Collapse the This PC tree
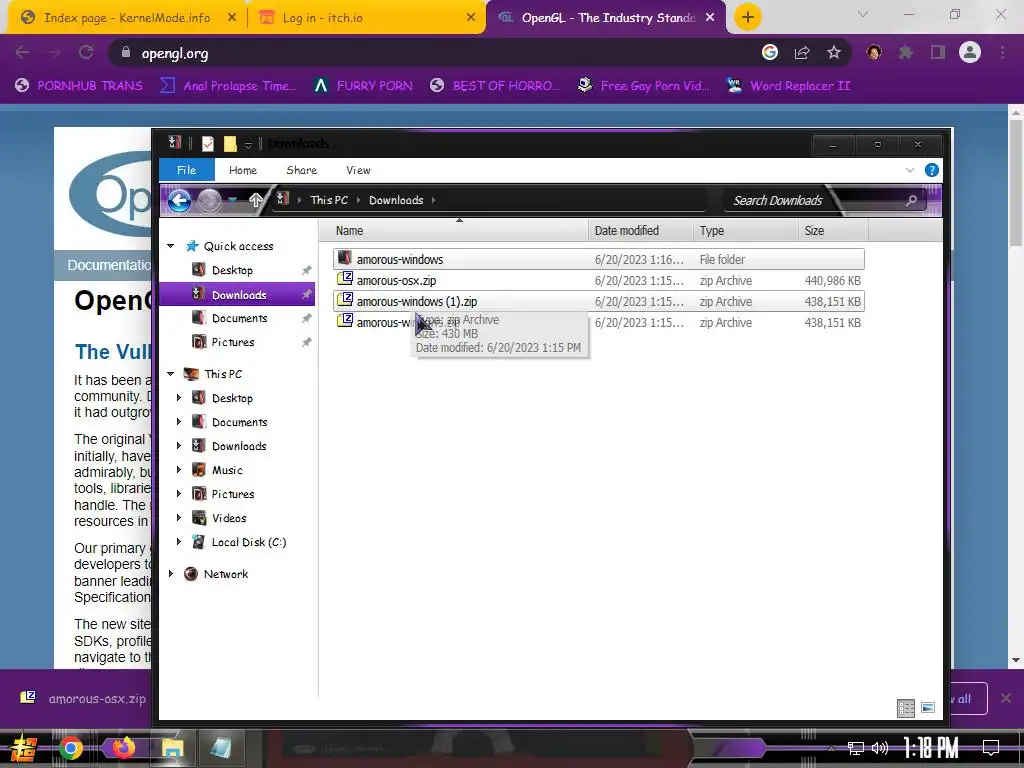The height and width of the screenshot is (768, 1024). click(170, 374)
